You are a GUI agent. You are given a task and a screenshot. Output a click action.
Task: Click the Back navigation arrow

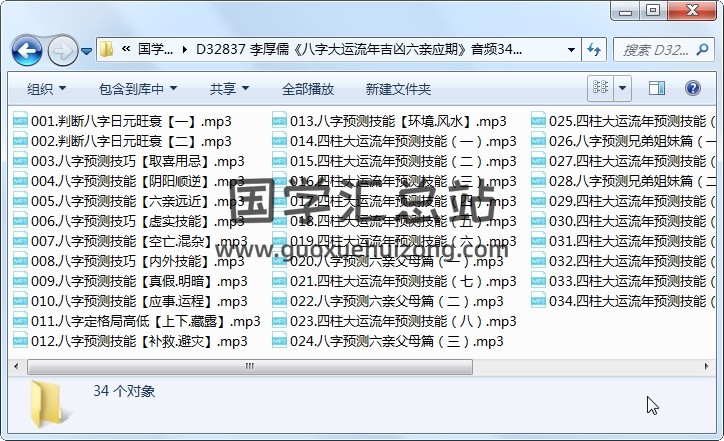[x=26, y=49]
